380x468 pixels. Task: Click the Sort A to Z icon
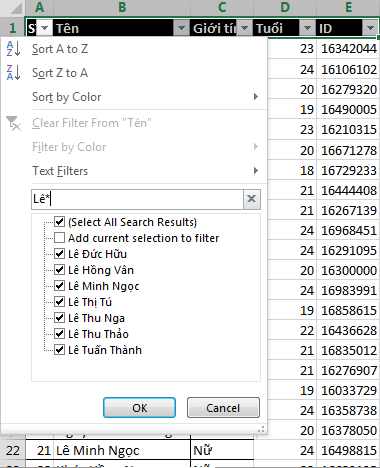point(13,49)
